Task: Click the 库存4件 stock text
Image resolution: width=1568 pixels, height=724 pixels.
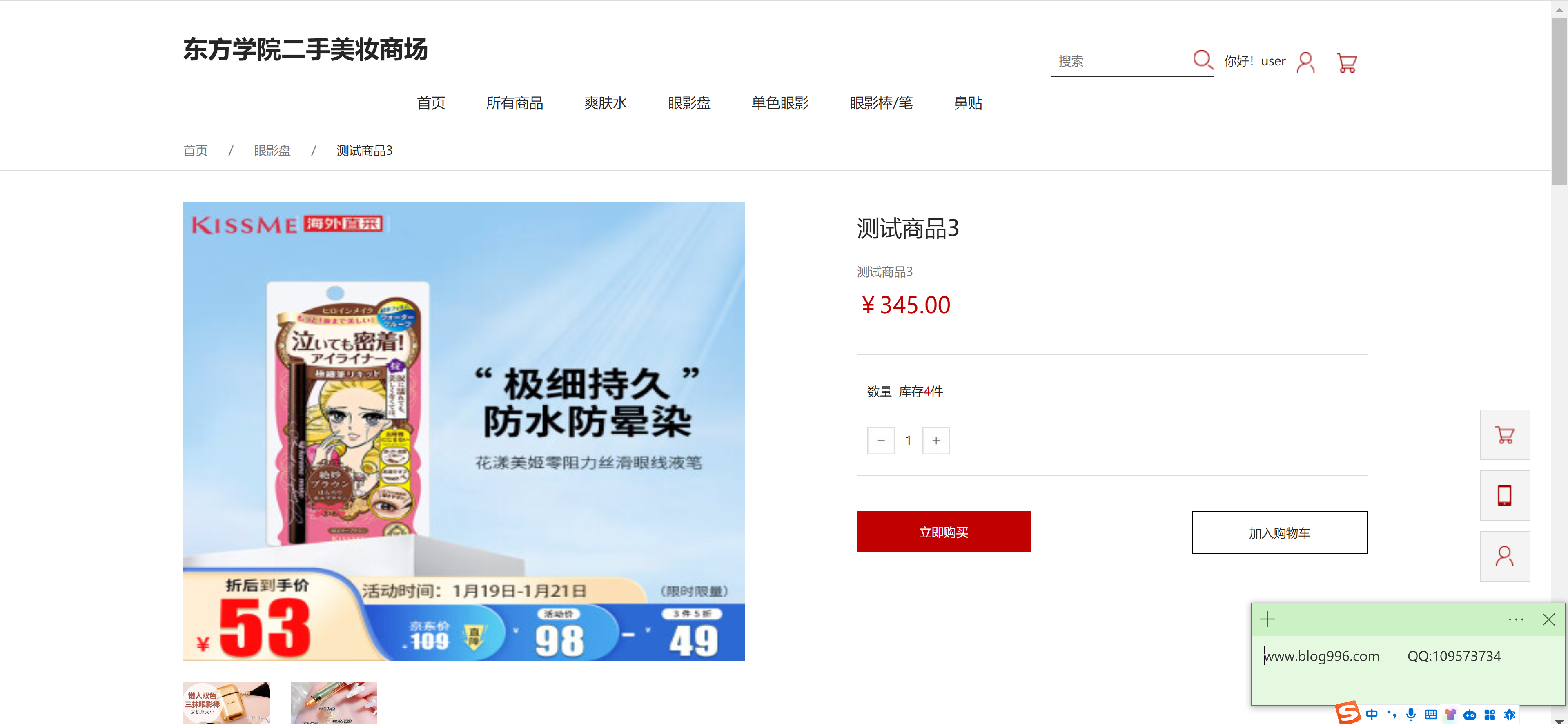Action: click(x=920, y=392)
